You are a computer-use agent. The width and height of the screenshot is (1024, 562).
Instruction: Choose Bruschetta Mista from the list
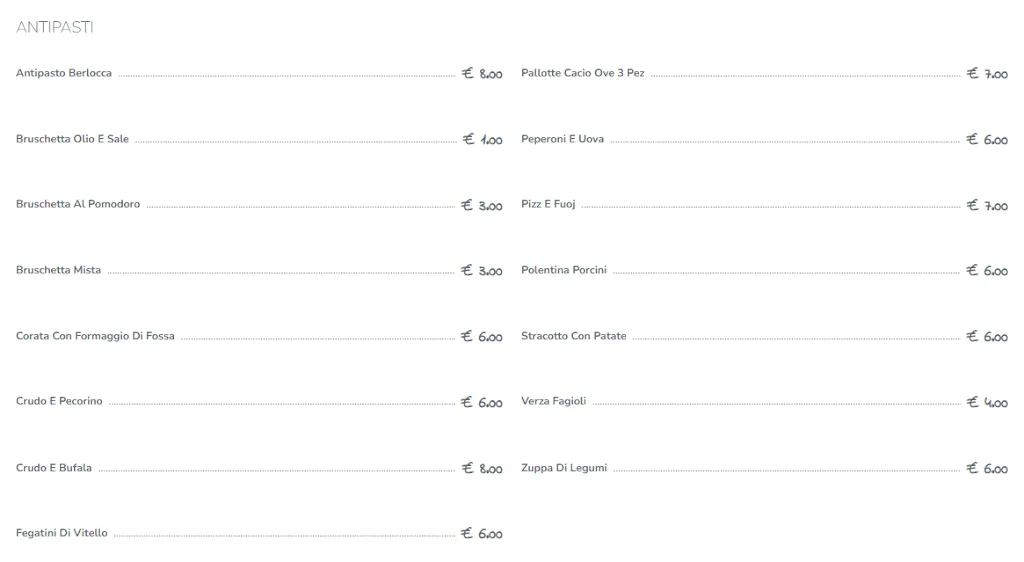click(58, 270)
